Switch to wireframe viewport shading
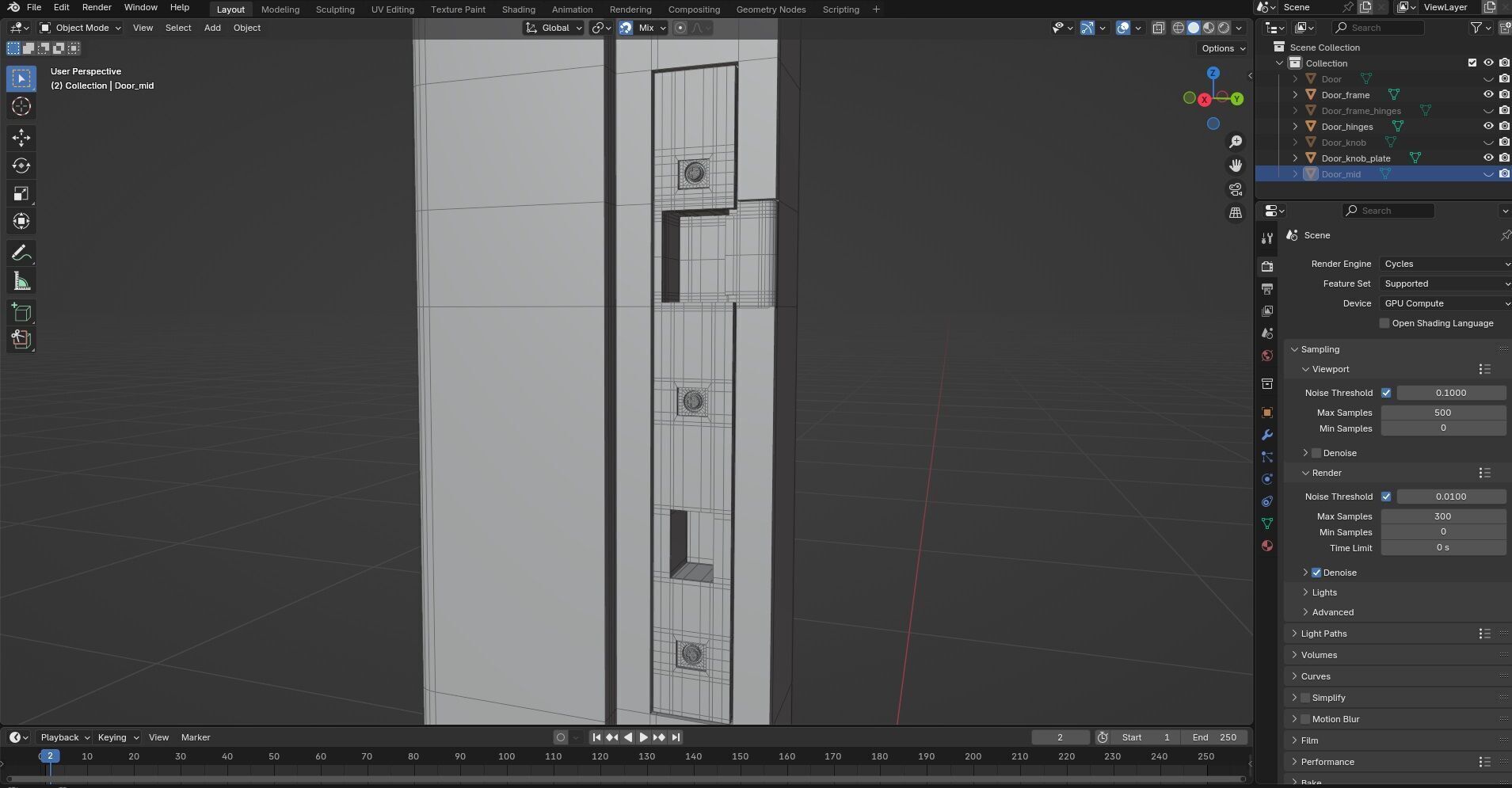 (x=1179, y=28)
